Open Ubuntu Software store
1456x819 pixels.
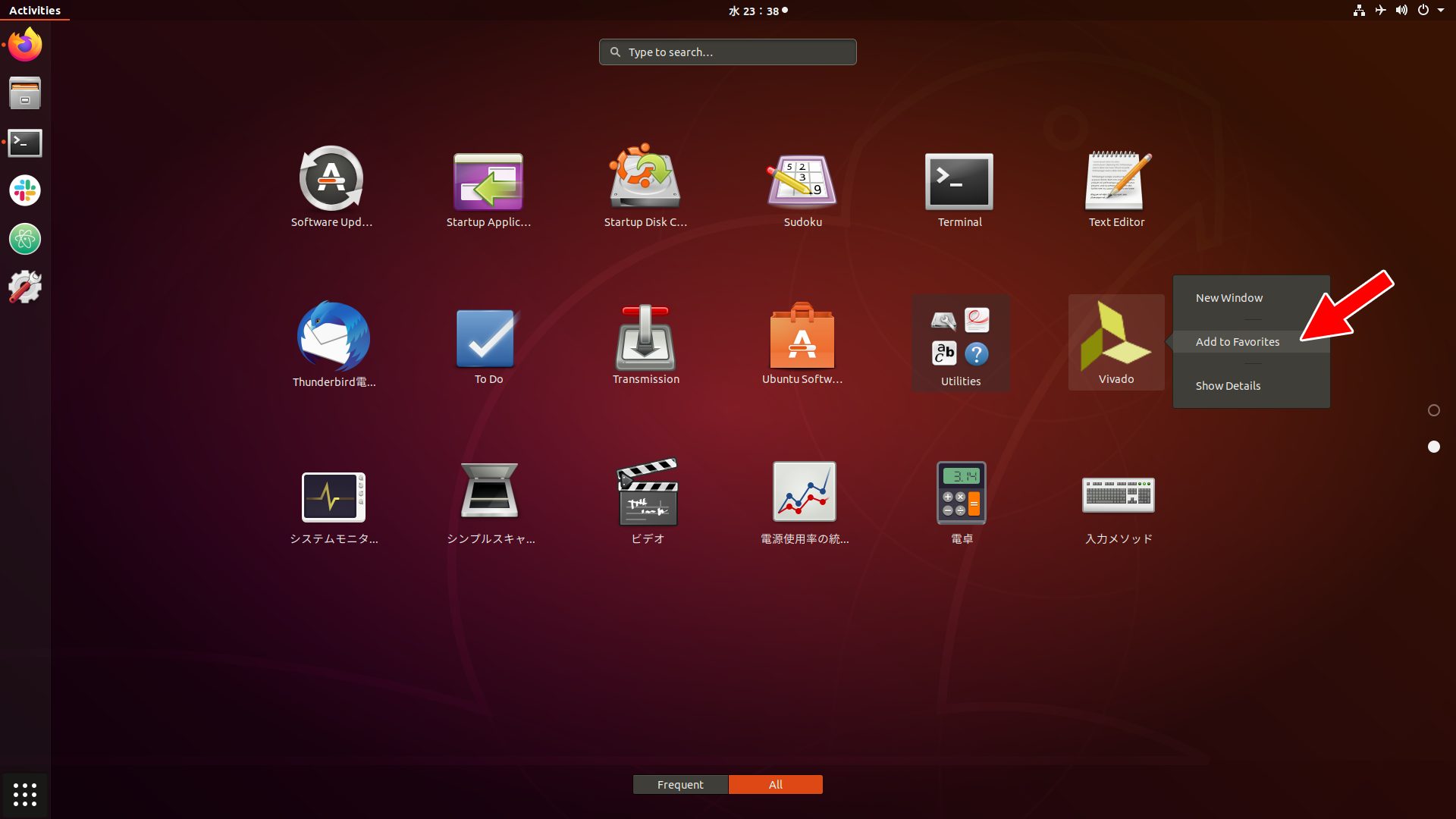pyautogui.click(x=802, y=339)
